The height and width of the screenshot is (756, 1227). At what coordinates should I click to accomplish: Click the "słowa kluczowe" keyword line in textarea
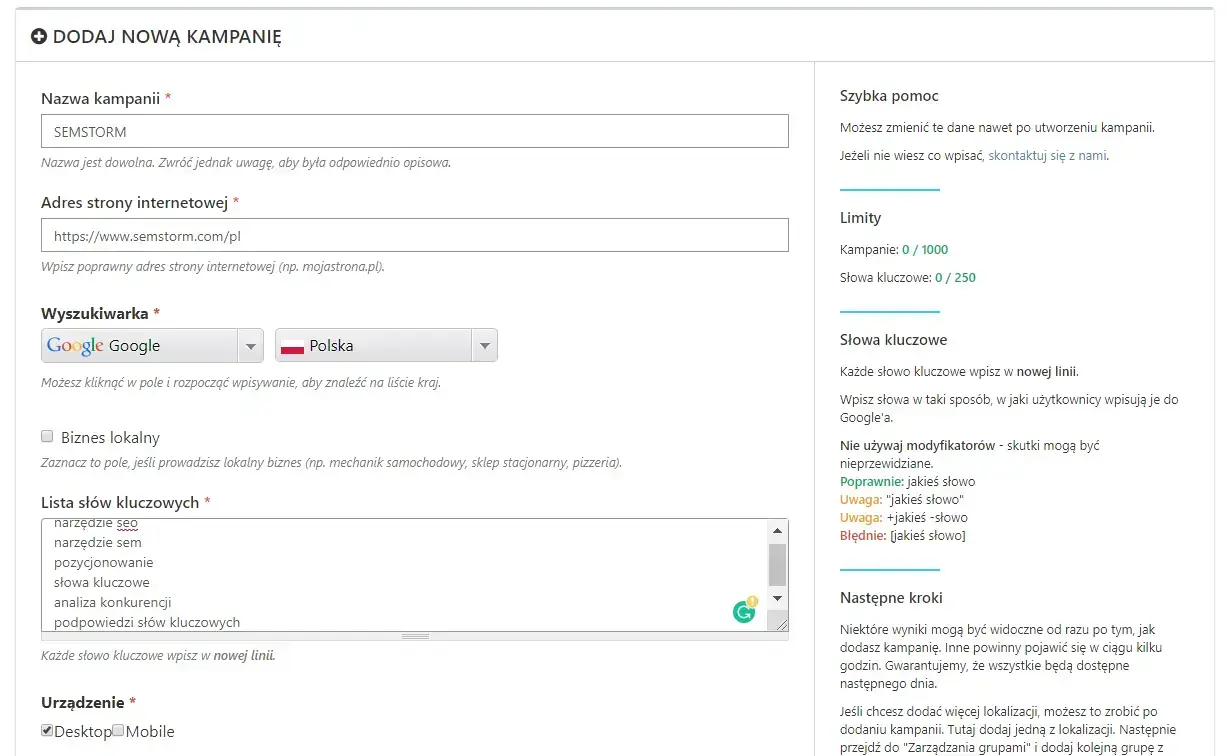[x=102, y=582]
